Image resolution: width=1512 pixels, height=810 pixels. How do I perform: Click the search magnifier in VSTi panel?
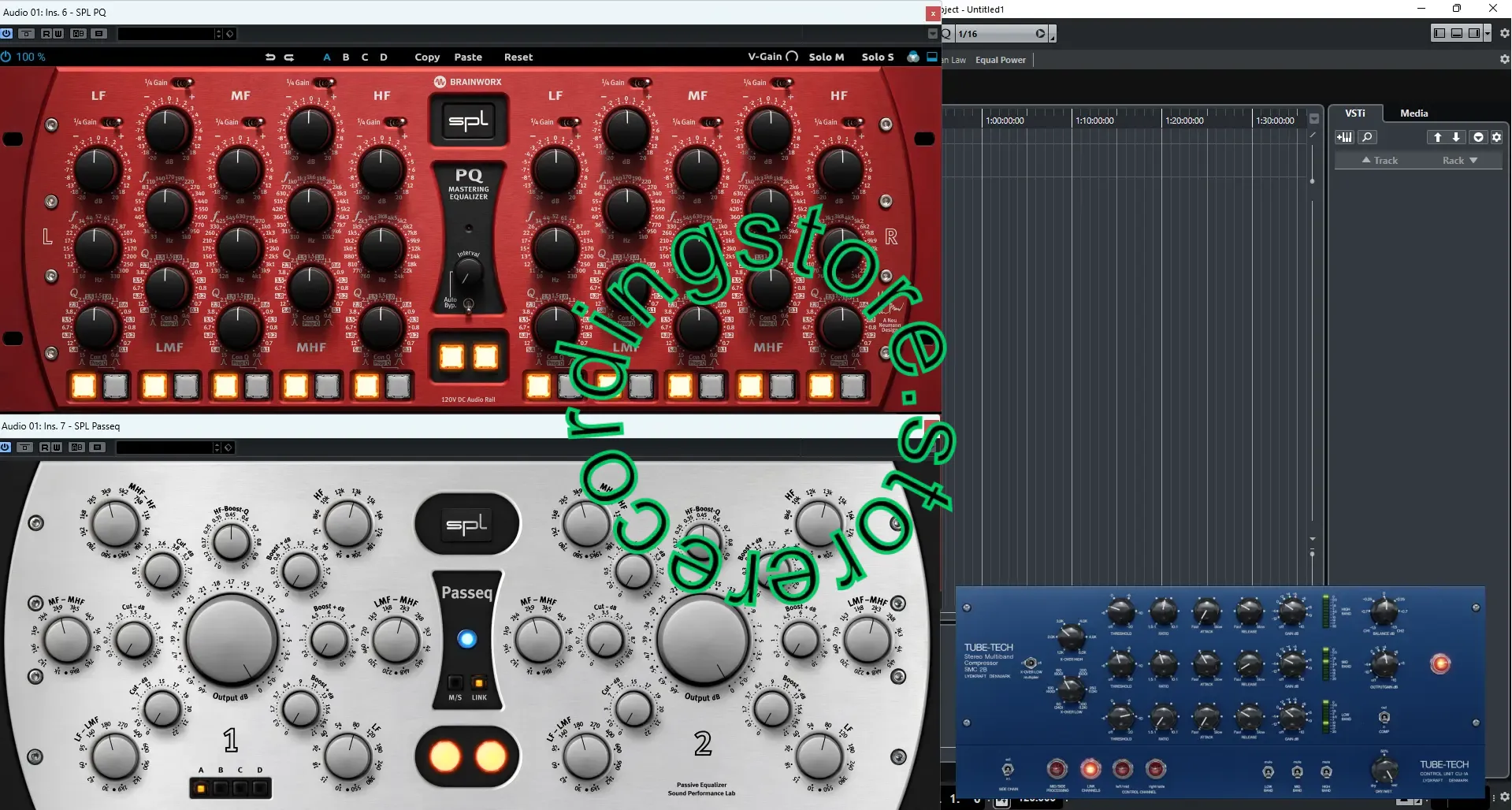(1367, 137)
